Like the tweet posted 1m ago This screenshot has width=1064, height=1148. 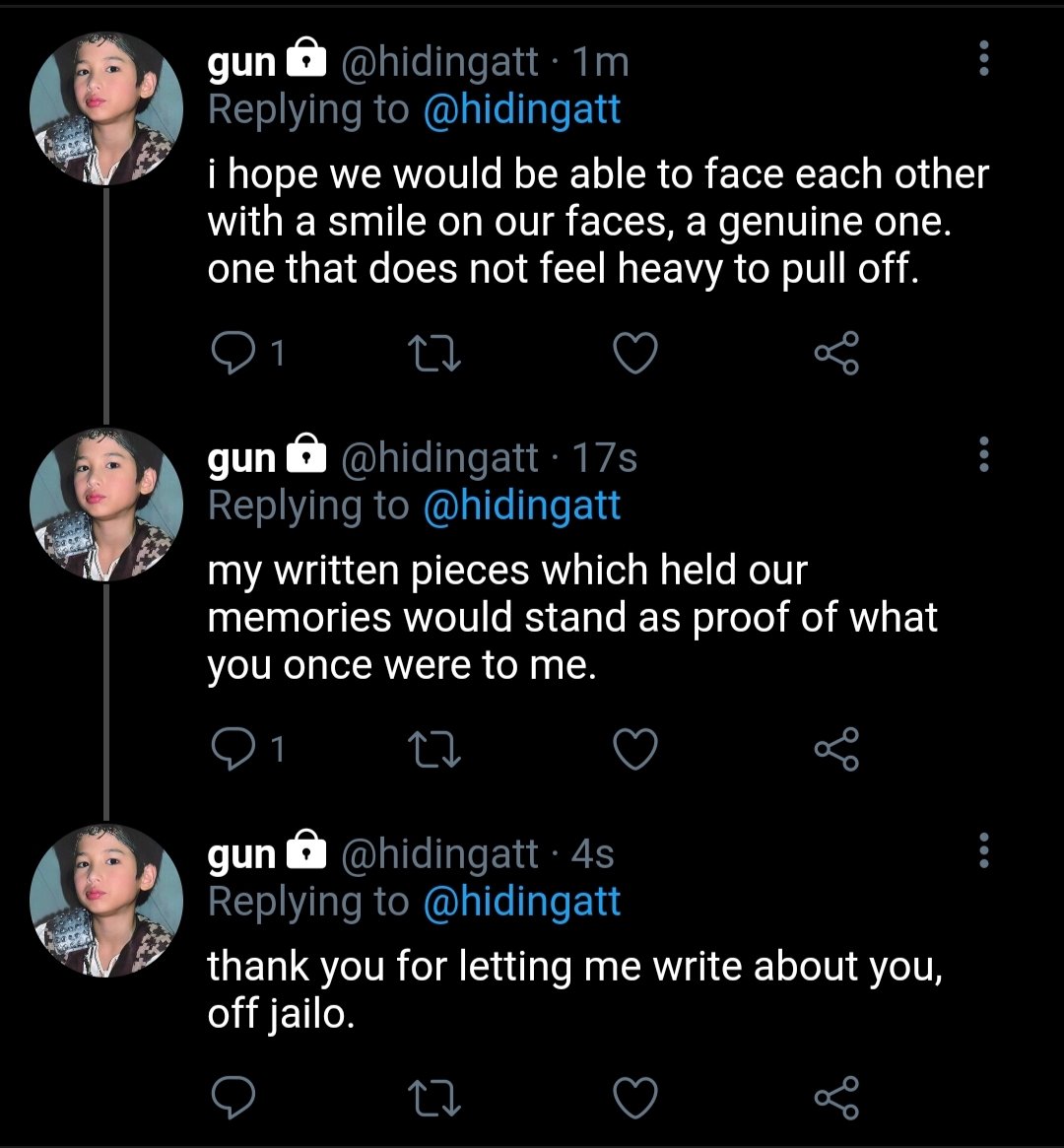[634, 354]
